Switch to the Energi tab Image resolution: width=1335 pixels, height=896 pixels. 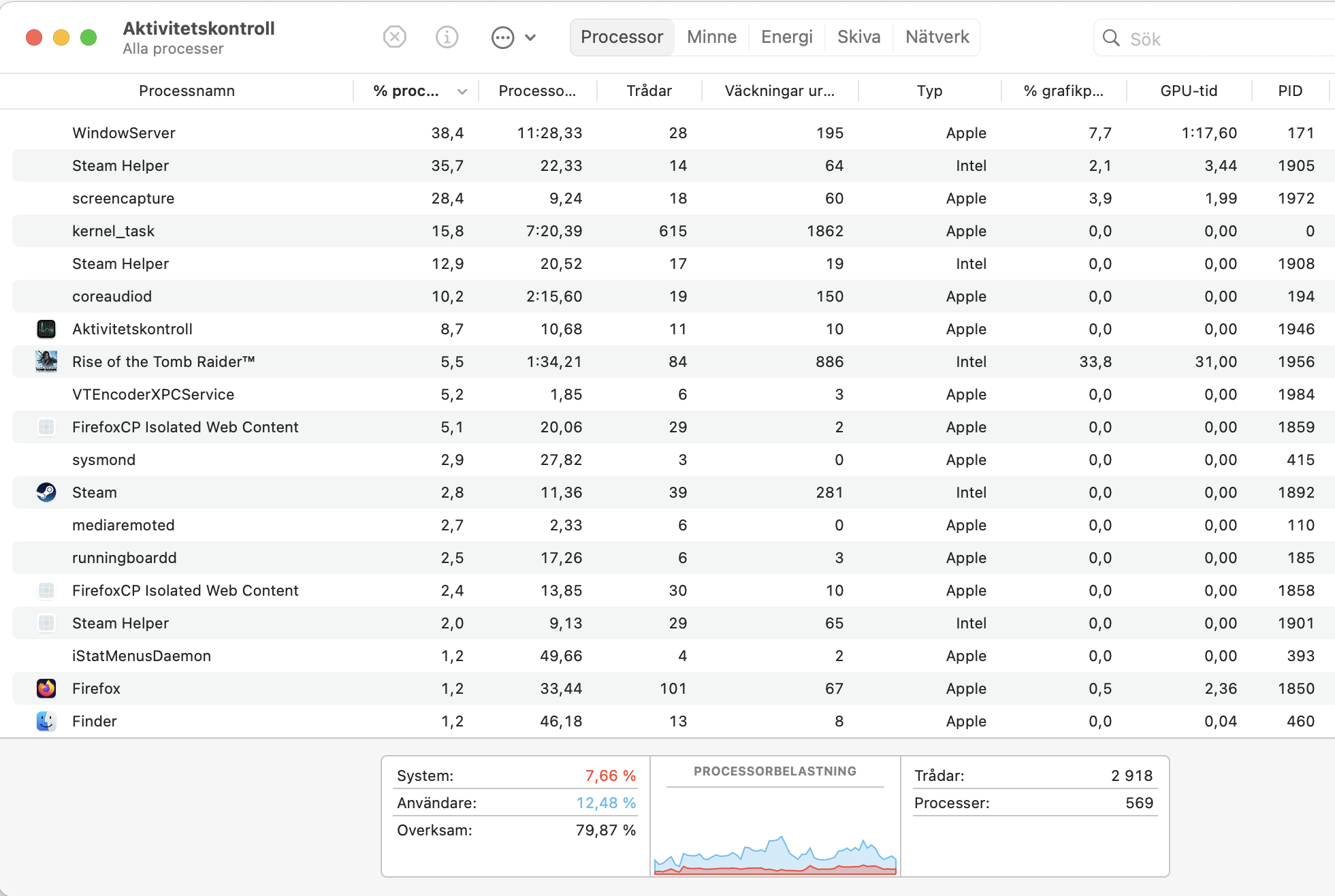tap(786, 37)
